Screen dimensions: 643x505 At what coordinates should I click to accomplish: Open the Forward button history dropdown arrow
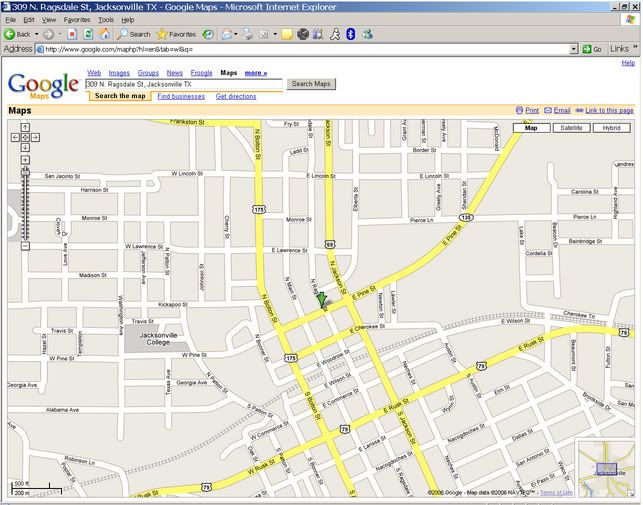pyautogui.click(x=60, y=34)
